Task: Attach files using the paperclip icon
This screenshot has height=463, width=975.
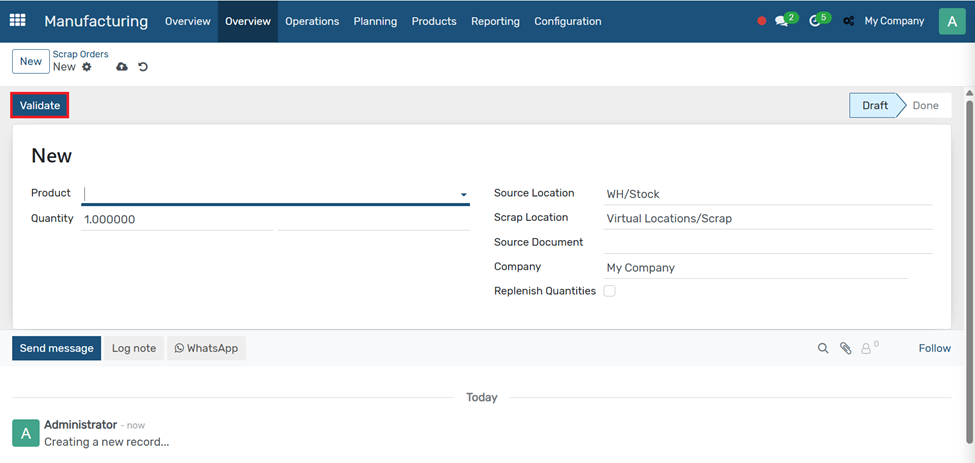Action: click(845, 348)
